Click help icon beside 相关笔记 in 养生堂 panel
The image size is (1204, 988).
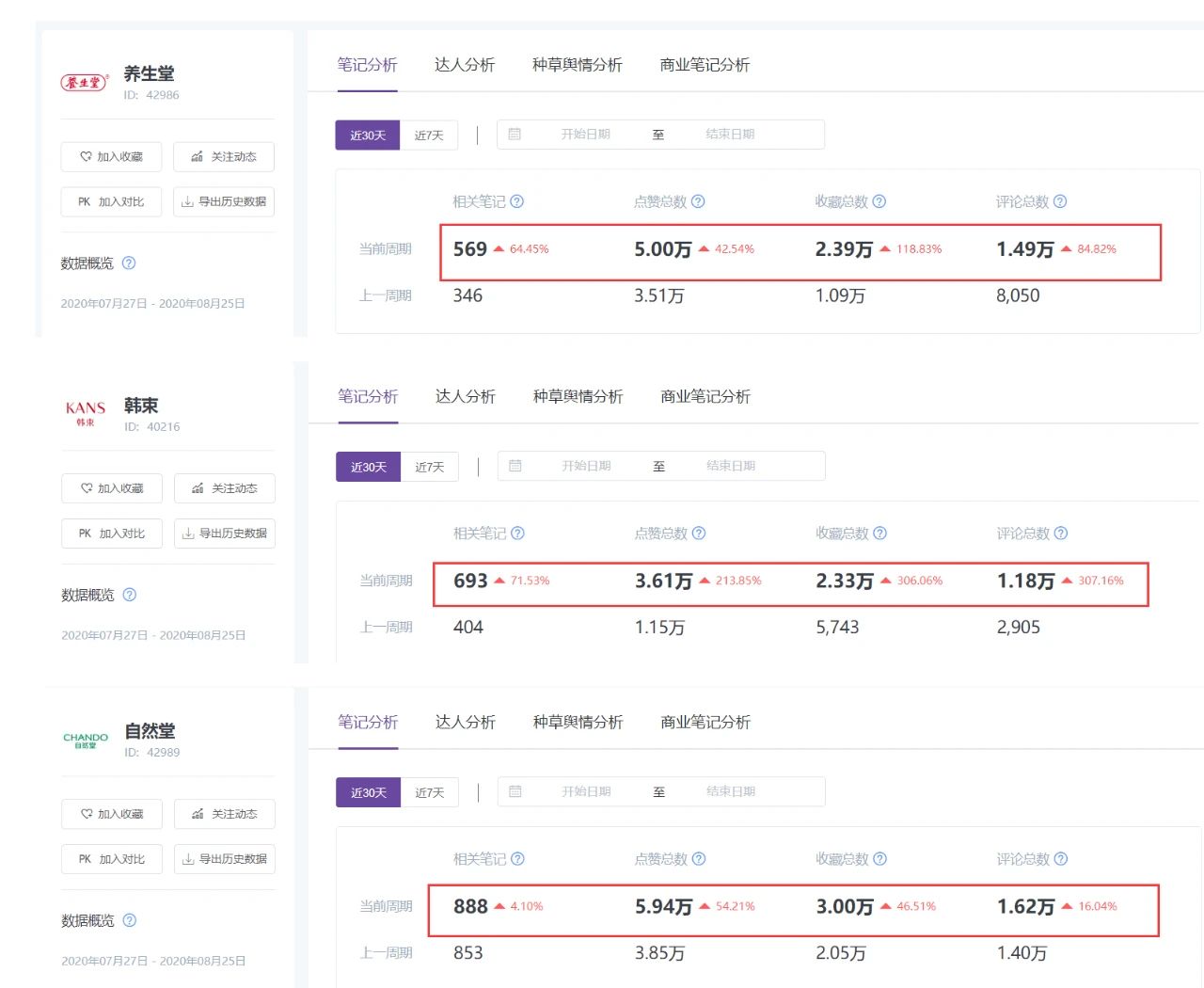(516, 201)
